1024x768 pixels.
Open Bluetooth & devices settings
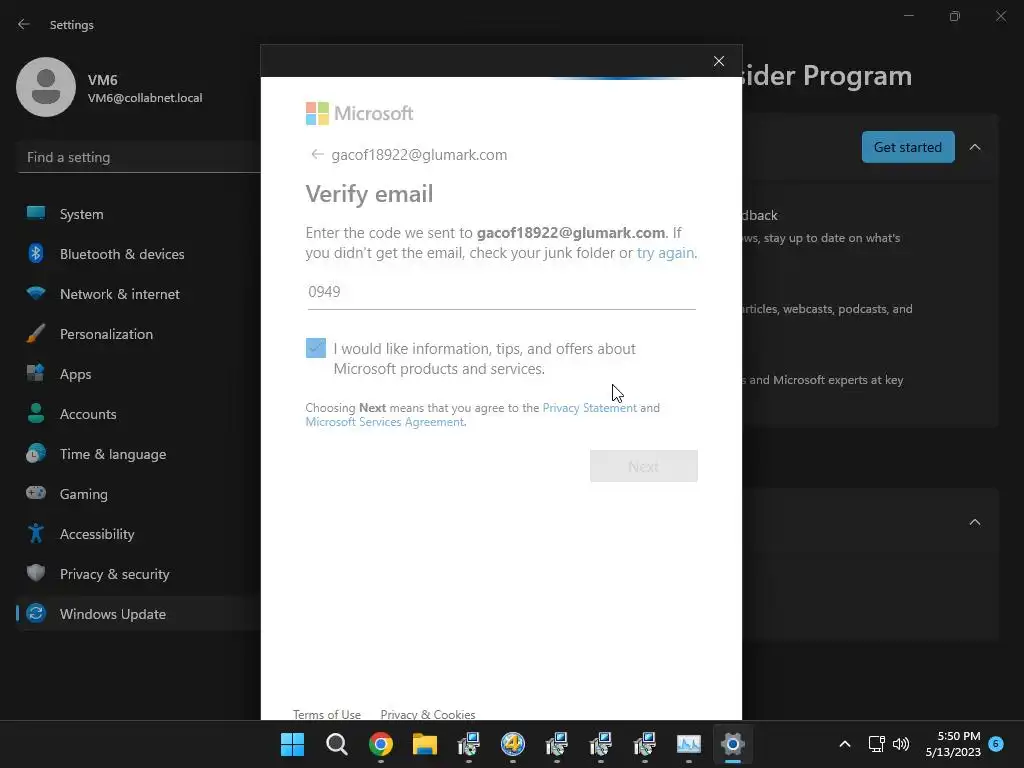[x=138, y=253]
